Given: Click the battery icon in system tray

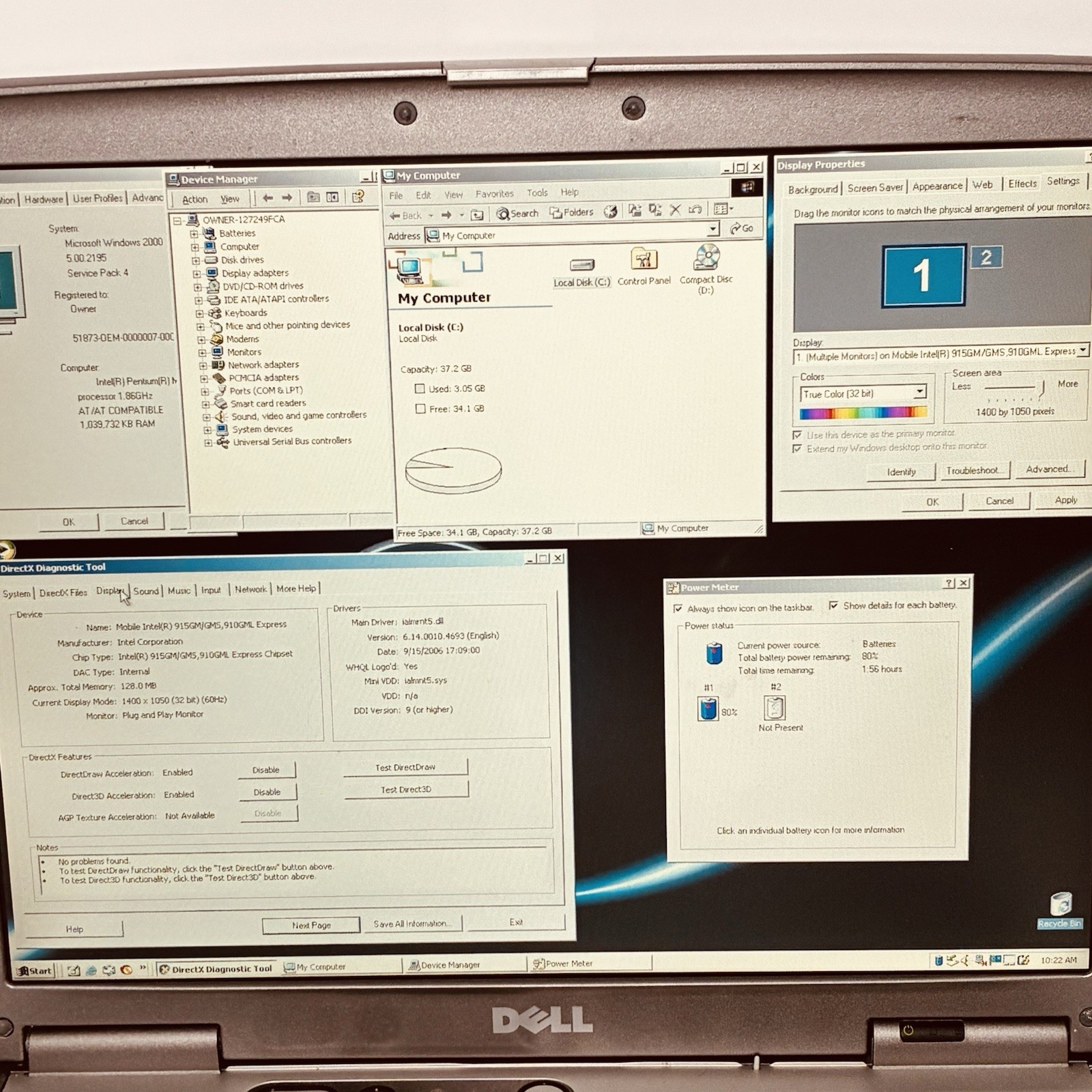Looking at the screenshot, I should [939, 961].
